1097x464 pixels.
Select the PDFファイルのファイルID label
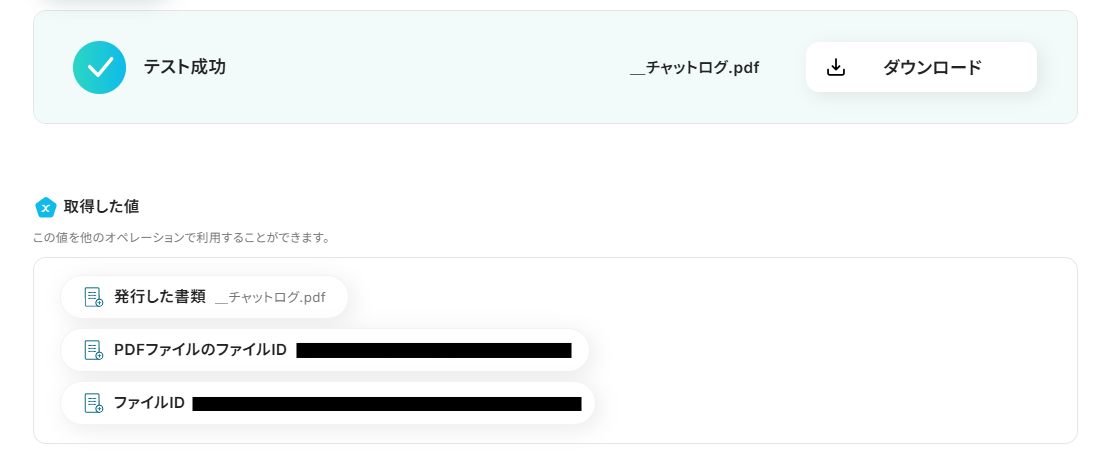200,350
